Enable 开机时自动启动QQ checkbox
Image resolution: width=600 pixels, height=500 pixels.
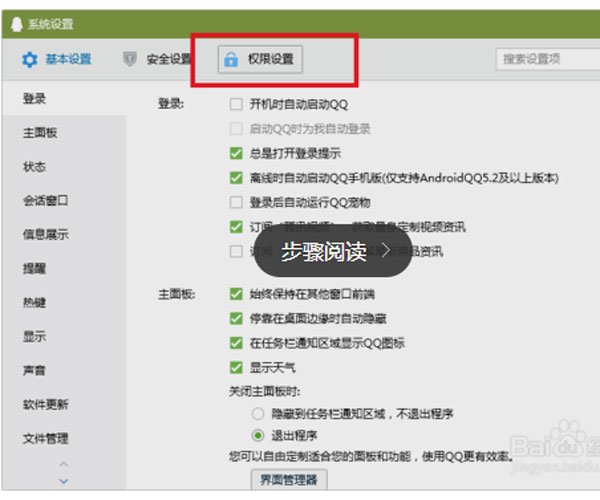(x=236, y=104)
